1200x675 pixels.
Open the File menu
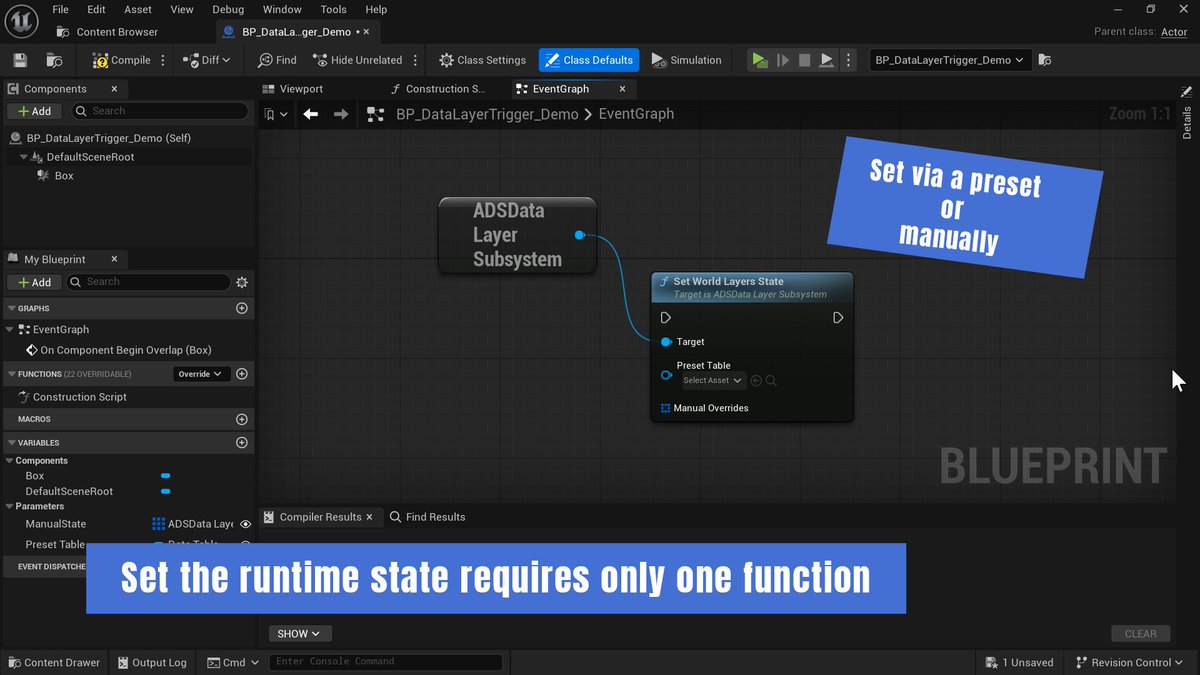click(x=60, y=9)
